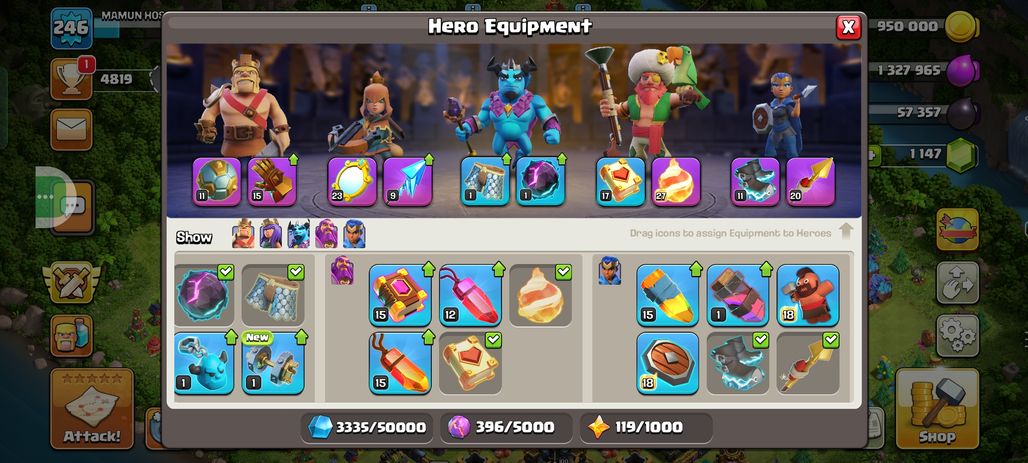Select the Minion Prince hero portrait

pos(508,105)
